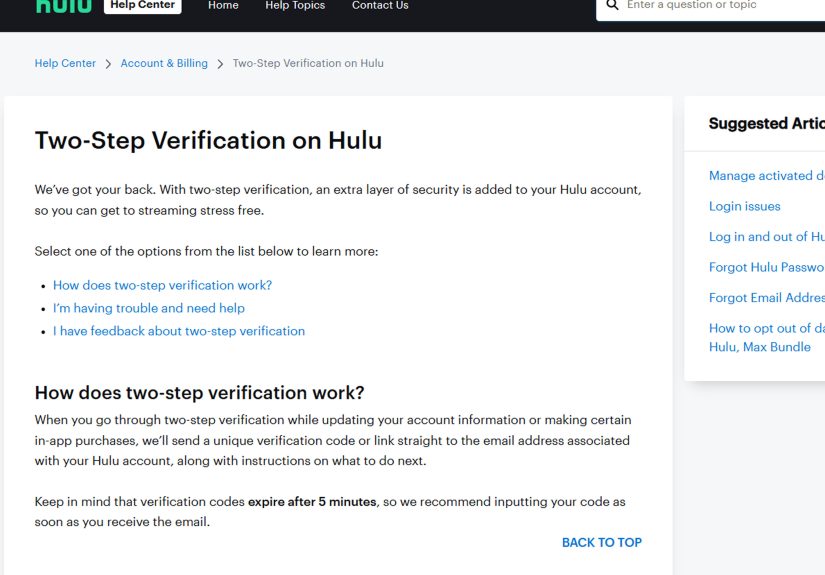The height and width of the screenshot is (575, 825).
Task: Open suggested article 'Forgot Hulu Password'
Action: 767,267
